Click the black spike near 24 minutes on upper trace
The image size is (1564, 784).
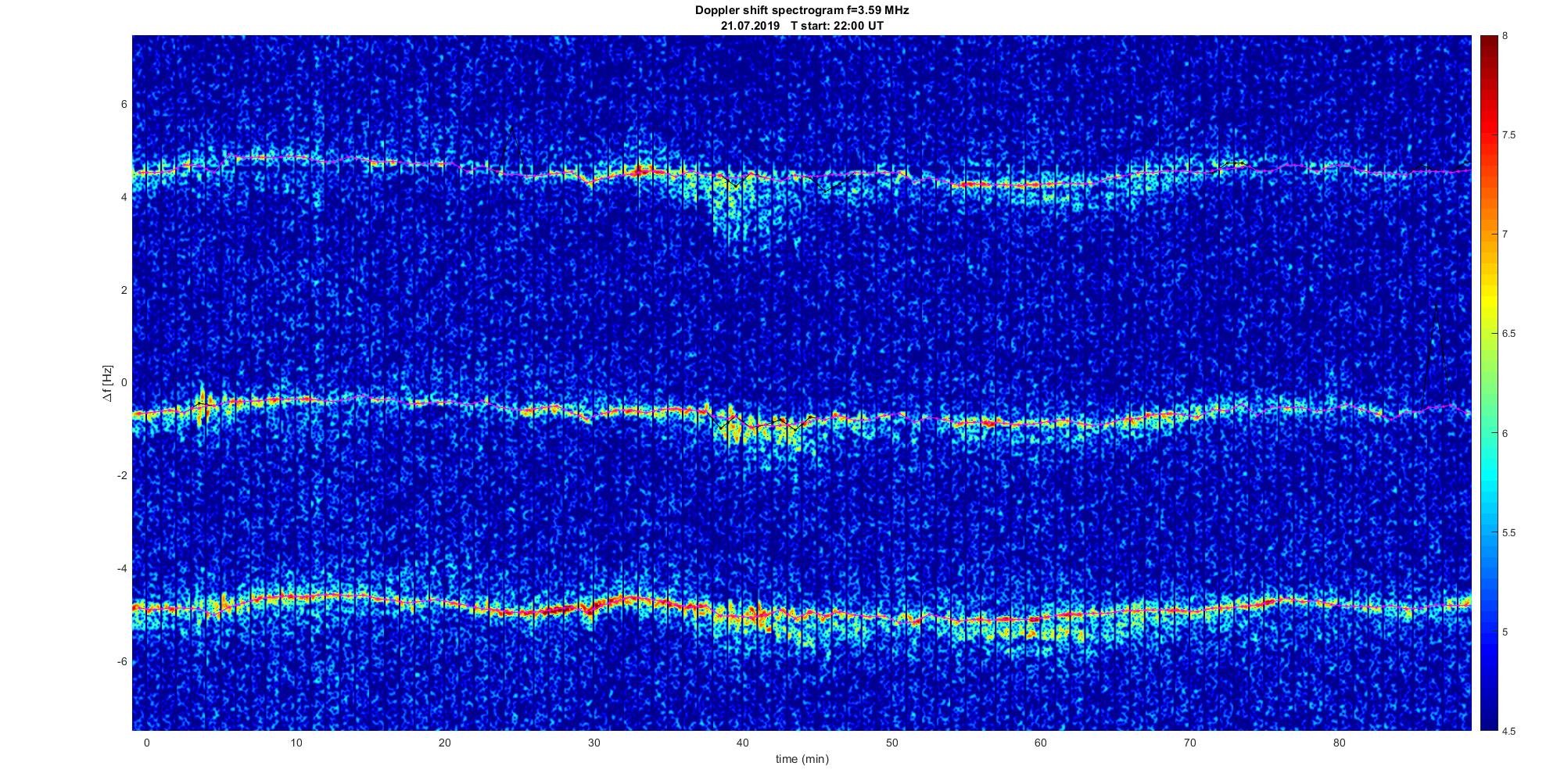click(511, 149)
